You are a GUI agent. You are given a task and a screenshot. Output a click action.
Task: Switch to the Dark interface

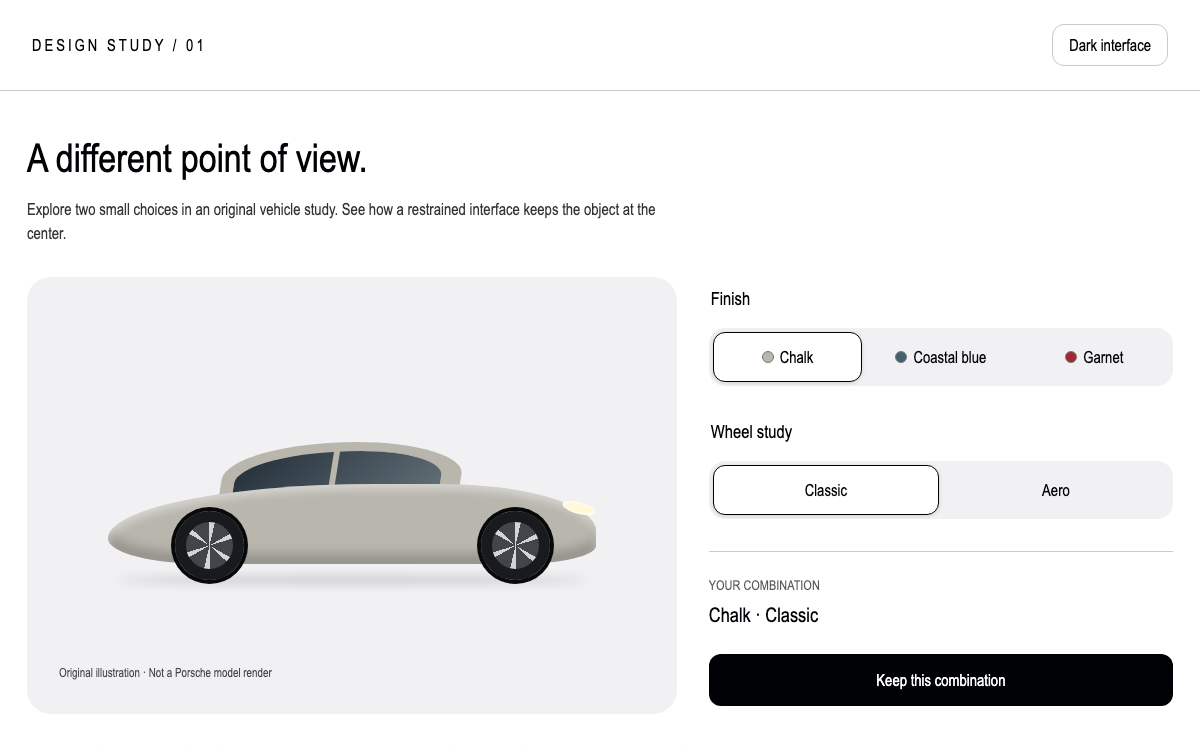click(1110, 45)
